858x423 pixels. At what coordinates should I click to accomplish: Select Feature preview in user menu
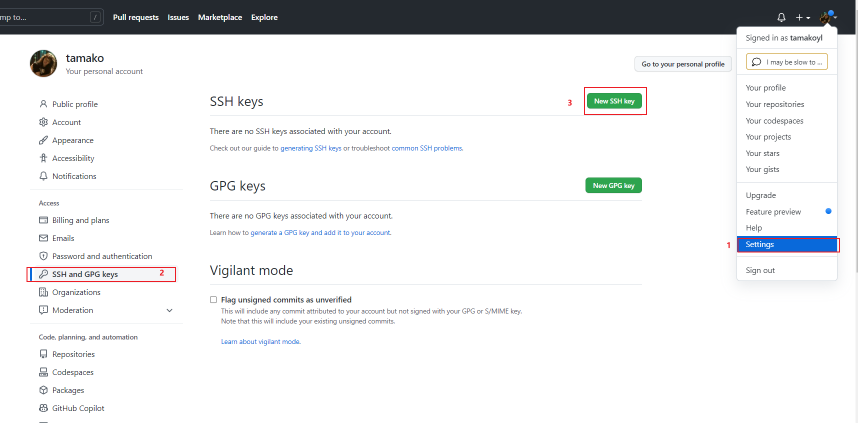click(787, 212)
